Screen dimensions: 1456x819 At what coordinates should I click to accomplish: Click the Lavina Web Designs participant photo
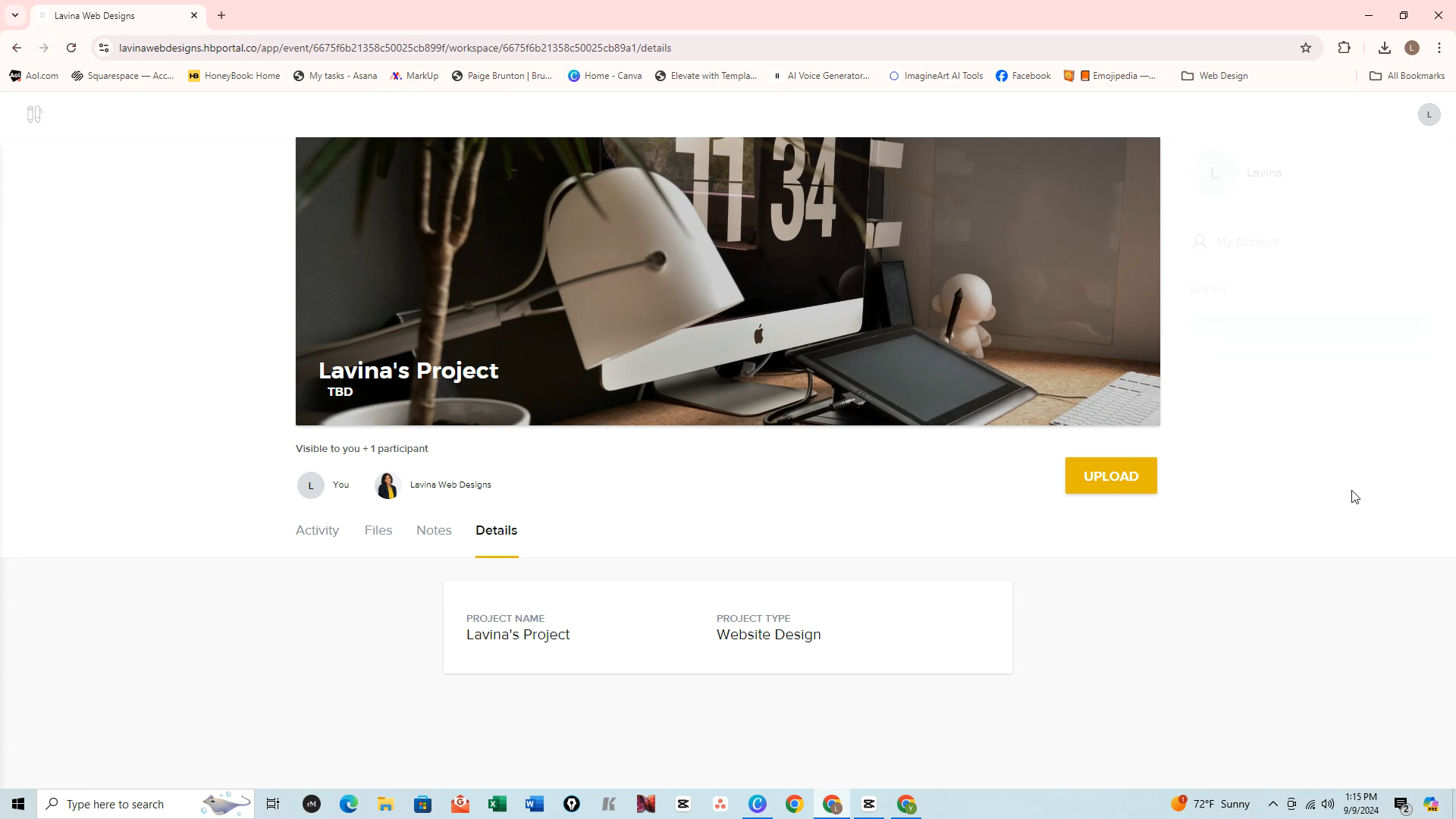click(388, 485)
